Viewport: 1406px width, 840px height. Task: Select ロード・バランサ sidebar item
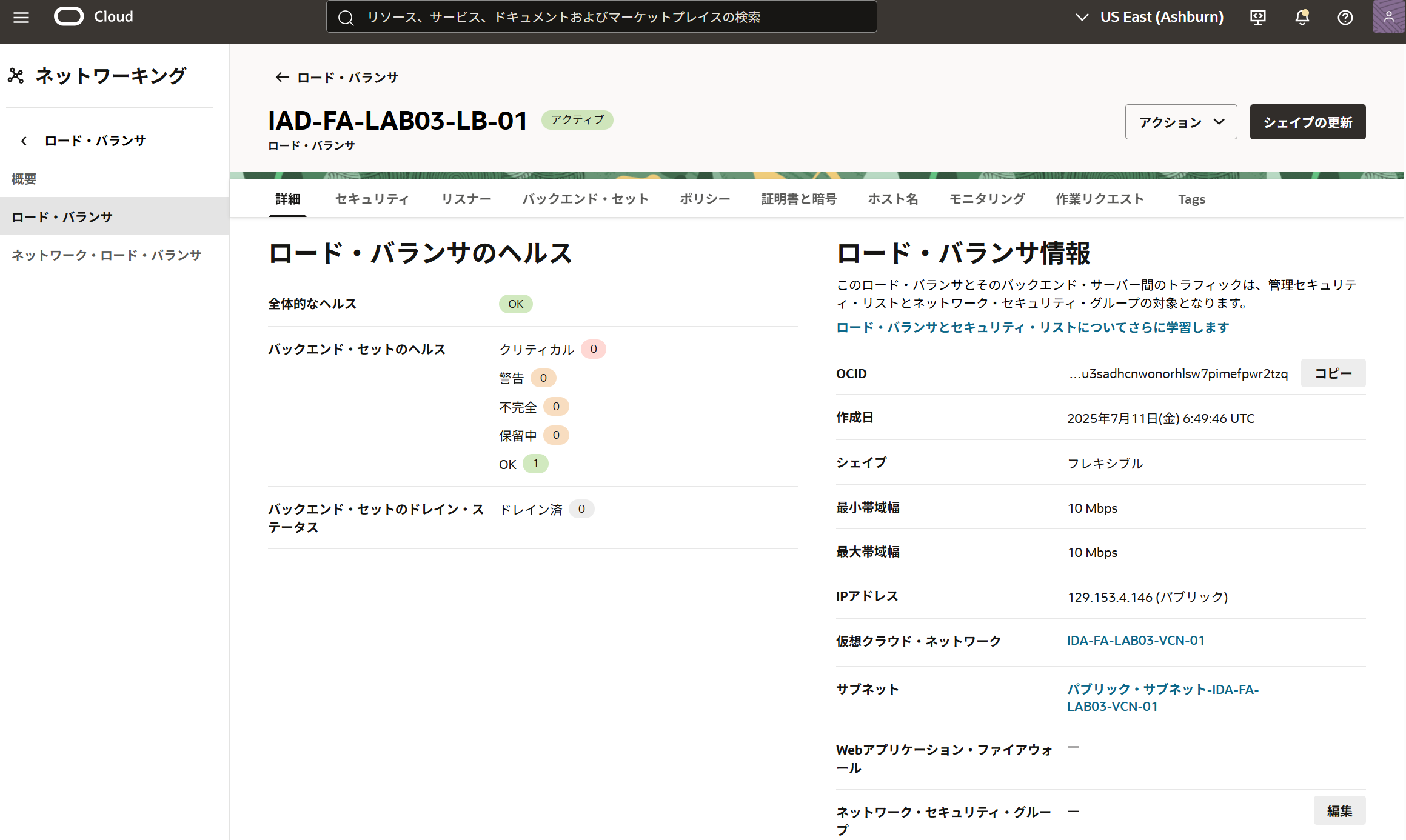click(115, 216)
